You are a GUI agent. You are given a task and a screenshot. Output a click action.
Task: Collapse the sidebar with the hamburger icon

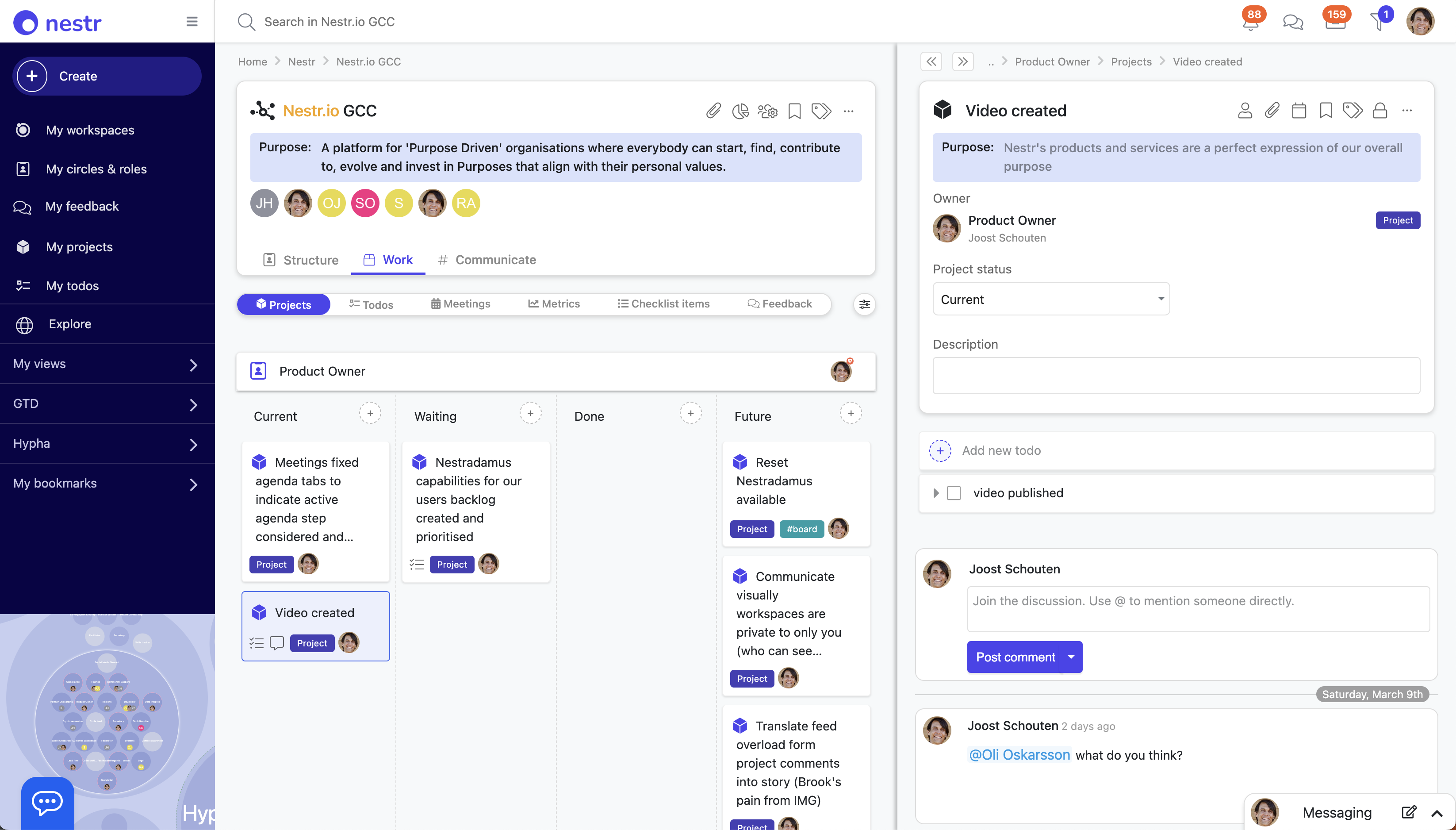[192, 22]
